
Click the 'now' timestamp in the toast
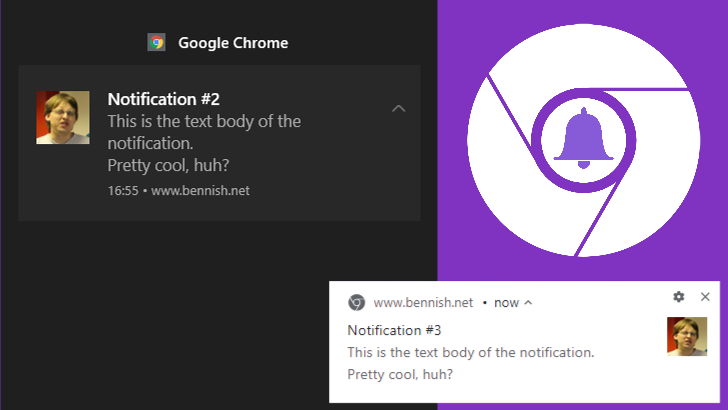coord(506,302)
